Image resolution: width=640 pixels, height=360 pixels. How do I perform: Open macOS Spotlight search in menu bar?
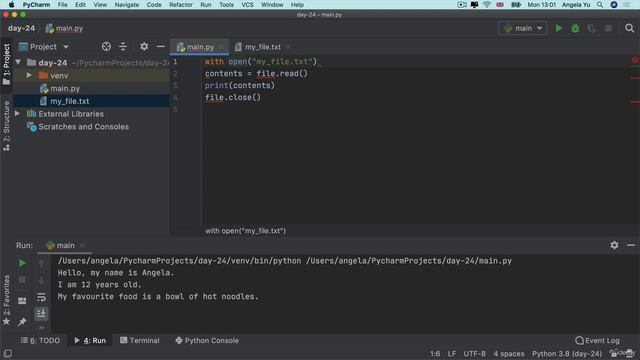tap(600, 5)
